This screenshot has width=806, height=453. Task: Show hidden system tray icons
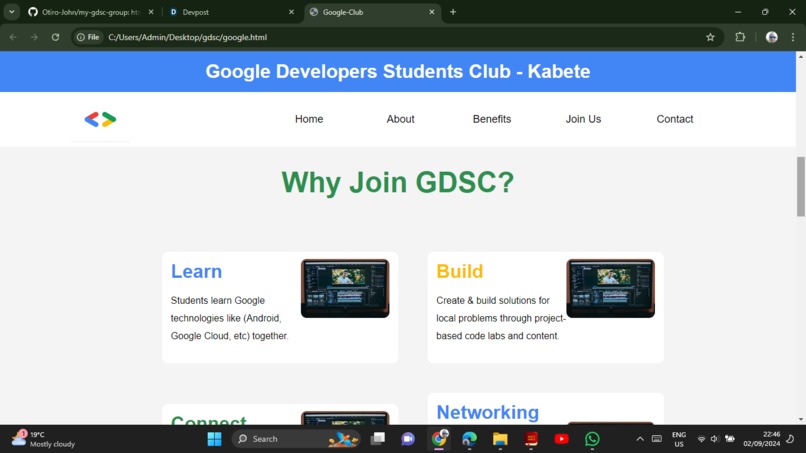pos(640,439)
